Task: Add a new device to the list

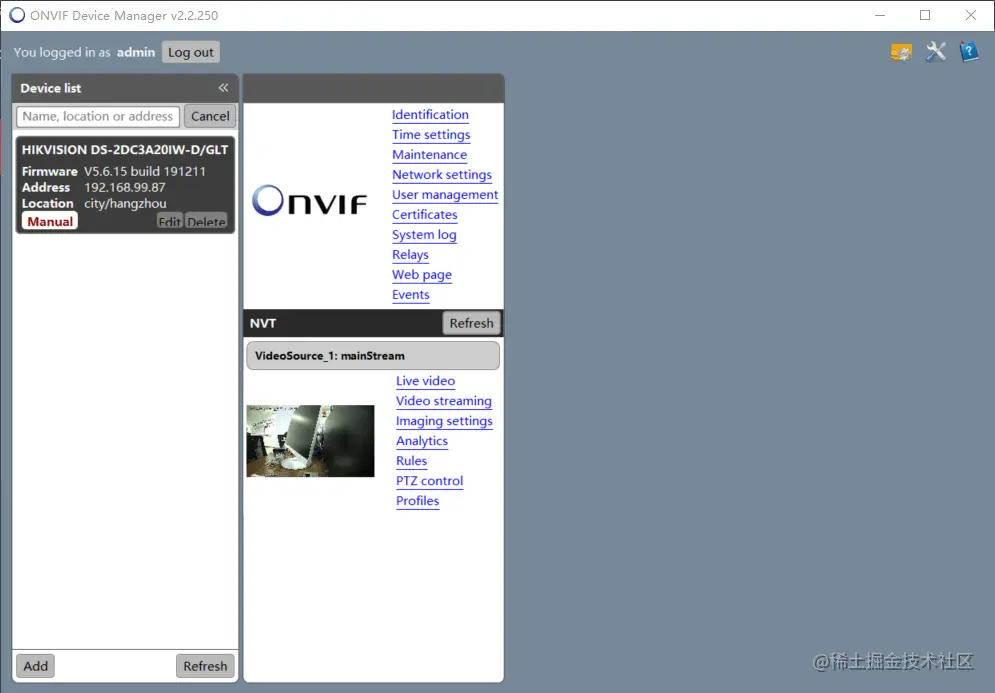Action: pos(36,666)
